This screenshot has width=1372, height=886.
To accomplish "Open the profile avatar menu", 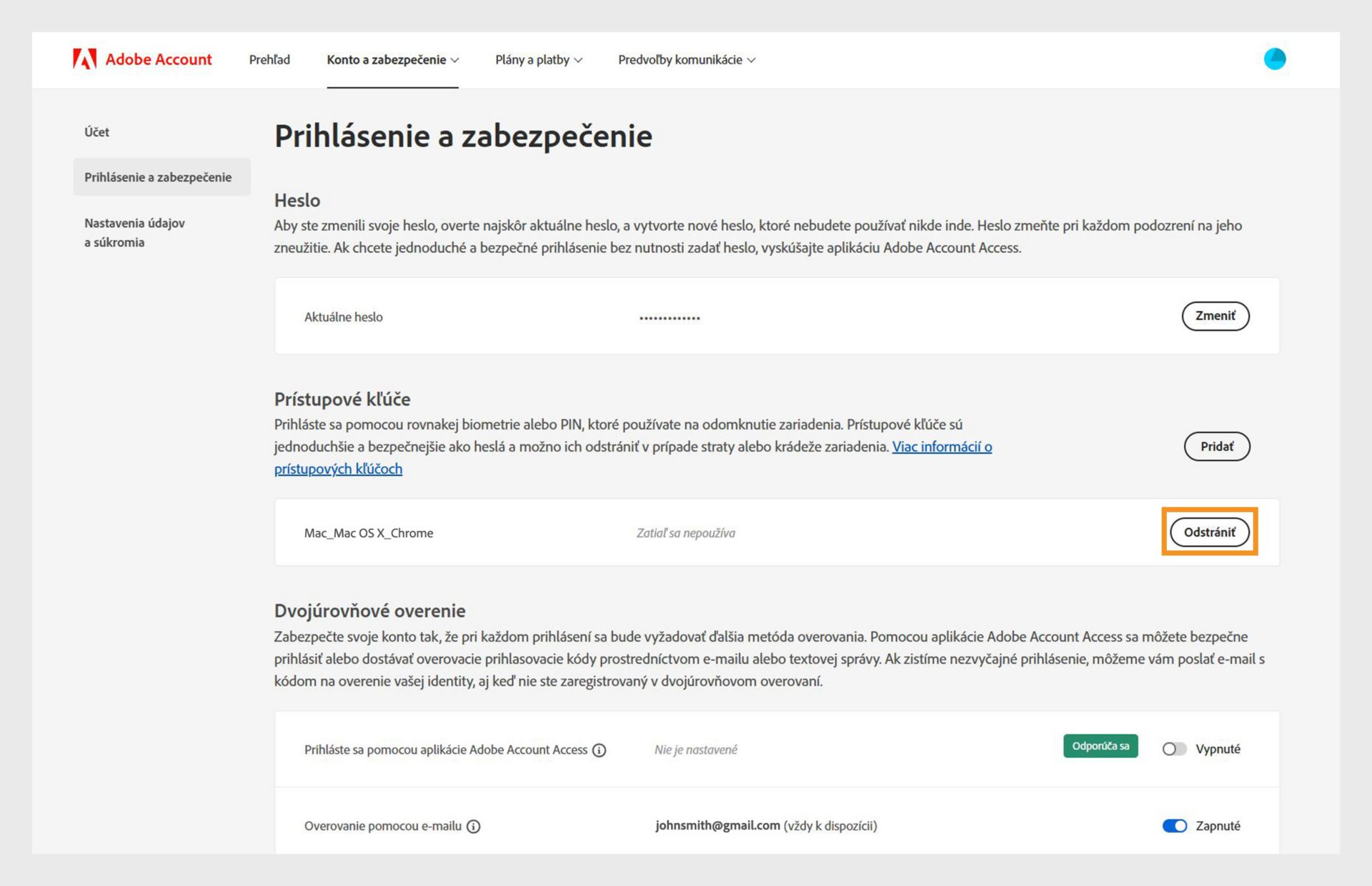I will [1274, 59].
